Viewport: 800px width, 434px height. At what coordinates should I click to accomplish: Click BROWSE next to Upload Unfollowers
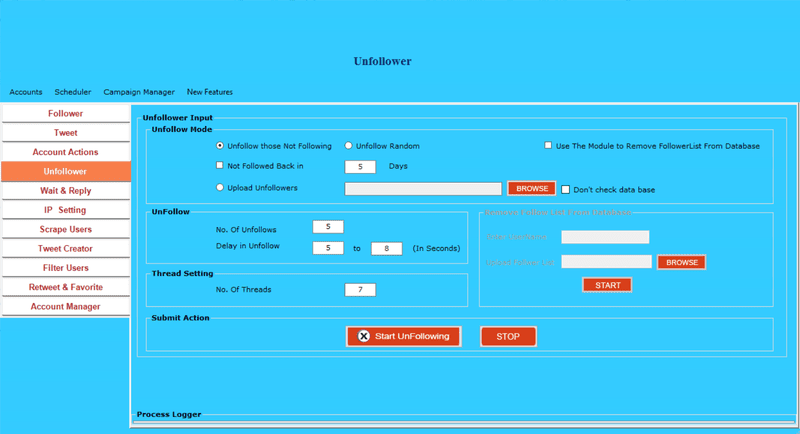click(x=532, y=189)
